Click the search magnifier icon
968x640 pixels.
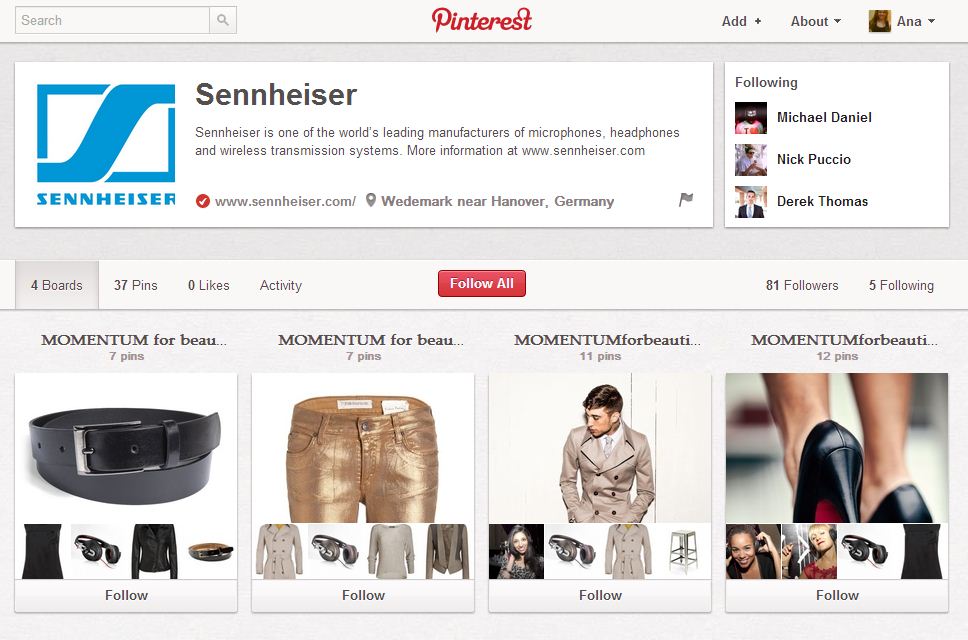223,20
